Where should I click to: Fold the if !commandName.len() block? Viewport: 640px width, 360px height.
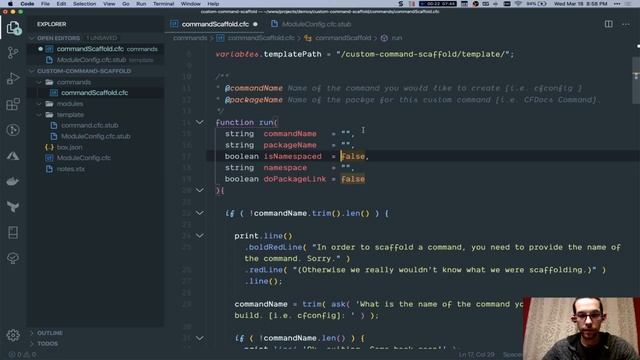(x=200, y=338)
